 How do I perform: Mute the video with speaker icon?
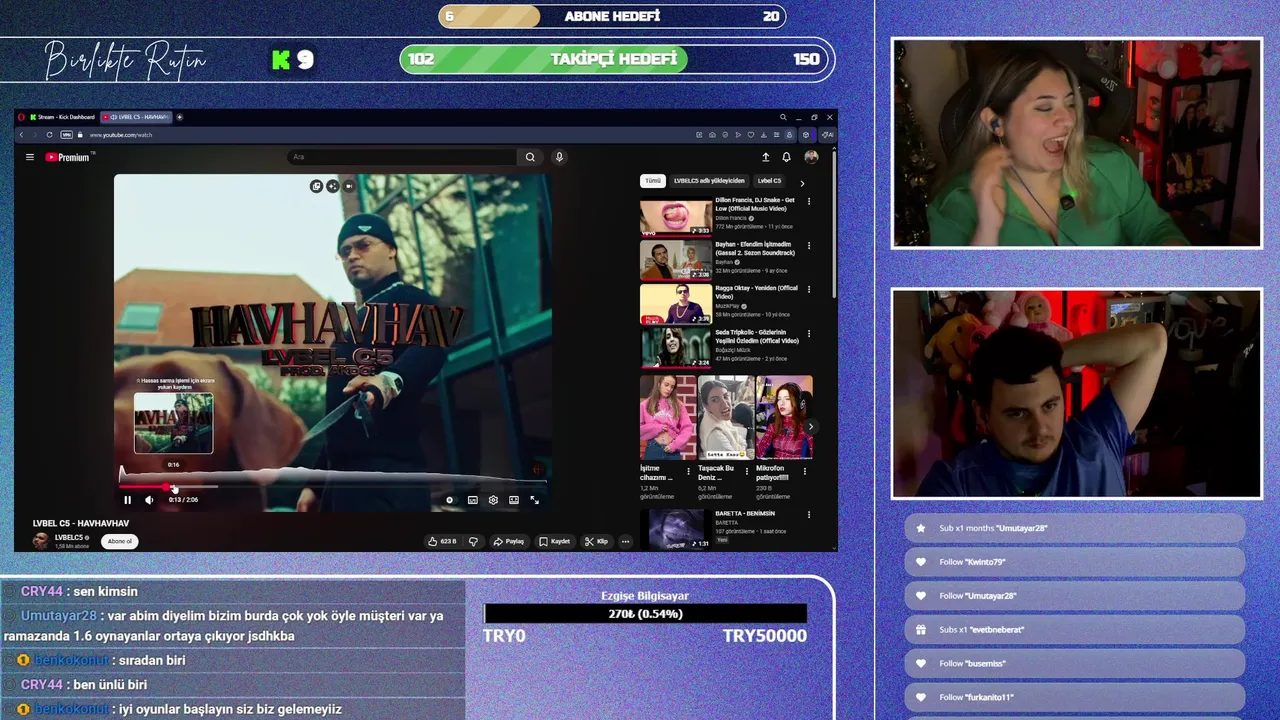[x=149, y=500]
